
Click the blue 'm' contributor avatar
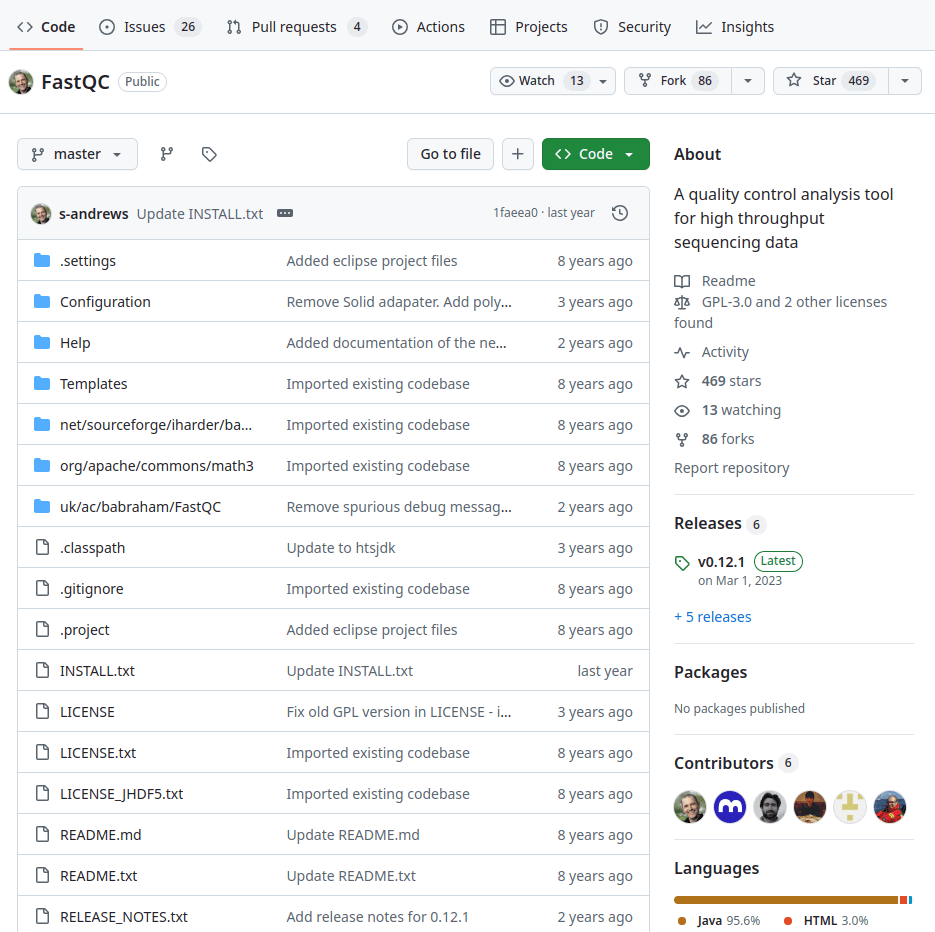pyautogui.click(x=730, y=807)
